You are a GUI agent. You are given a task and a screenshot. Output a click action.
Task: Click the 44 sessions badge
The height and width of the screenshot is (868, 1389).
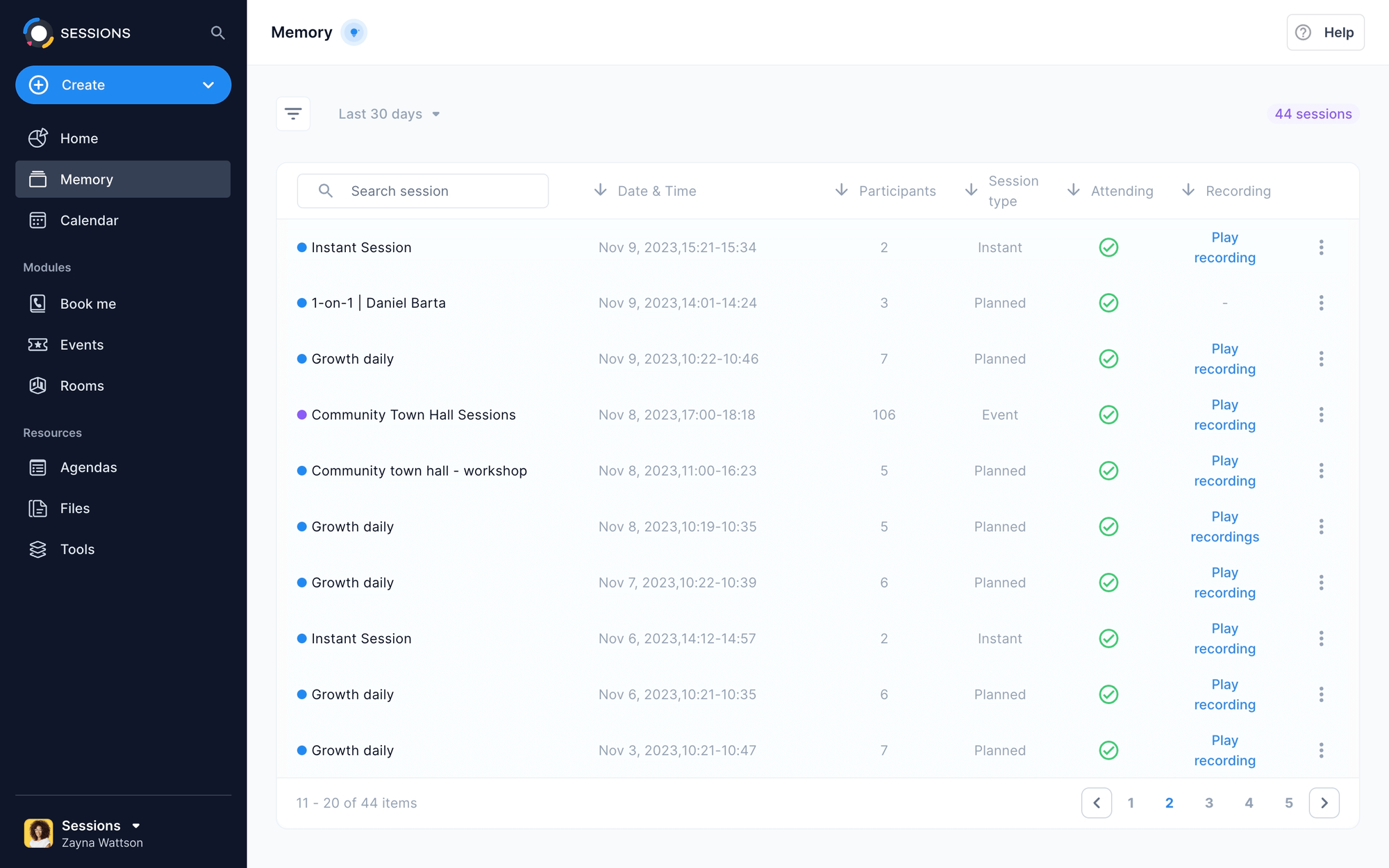(1313, 114)
